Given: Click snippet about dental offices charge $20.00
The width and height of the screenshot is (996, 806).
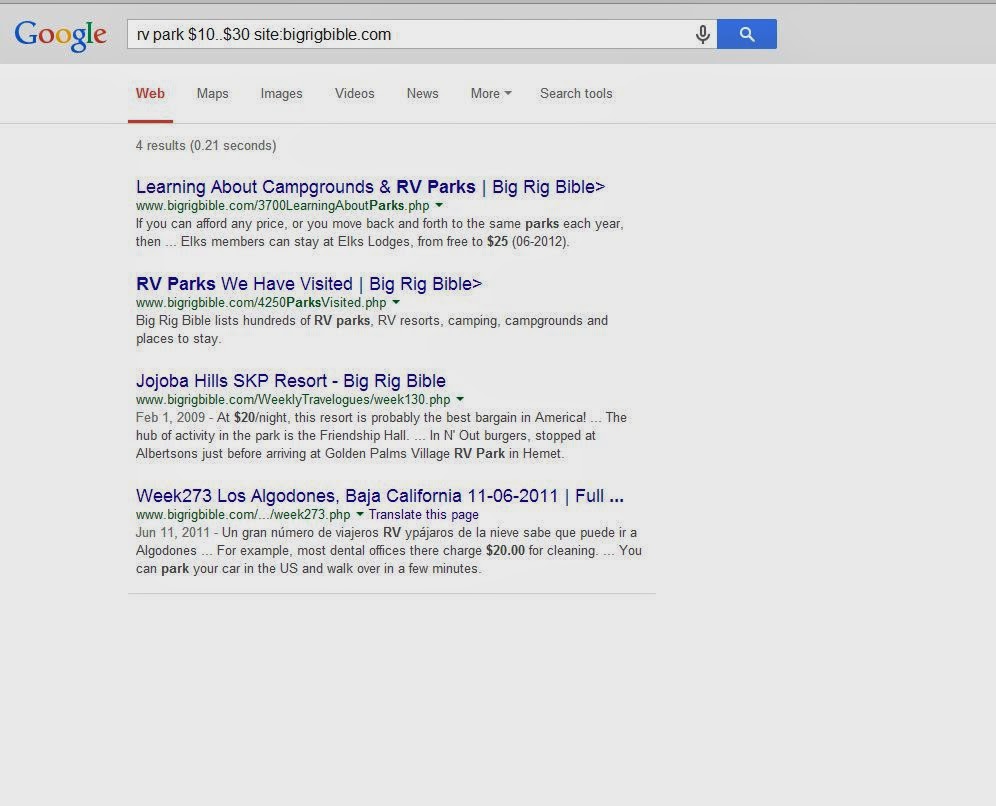Looking at the screenshot, I should pos(389,551).
